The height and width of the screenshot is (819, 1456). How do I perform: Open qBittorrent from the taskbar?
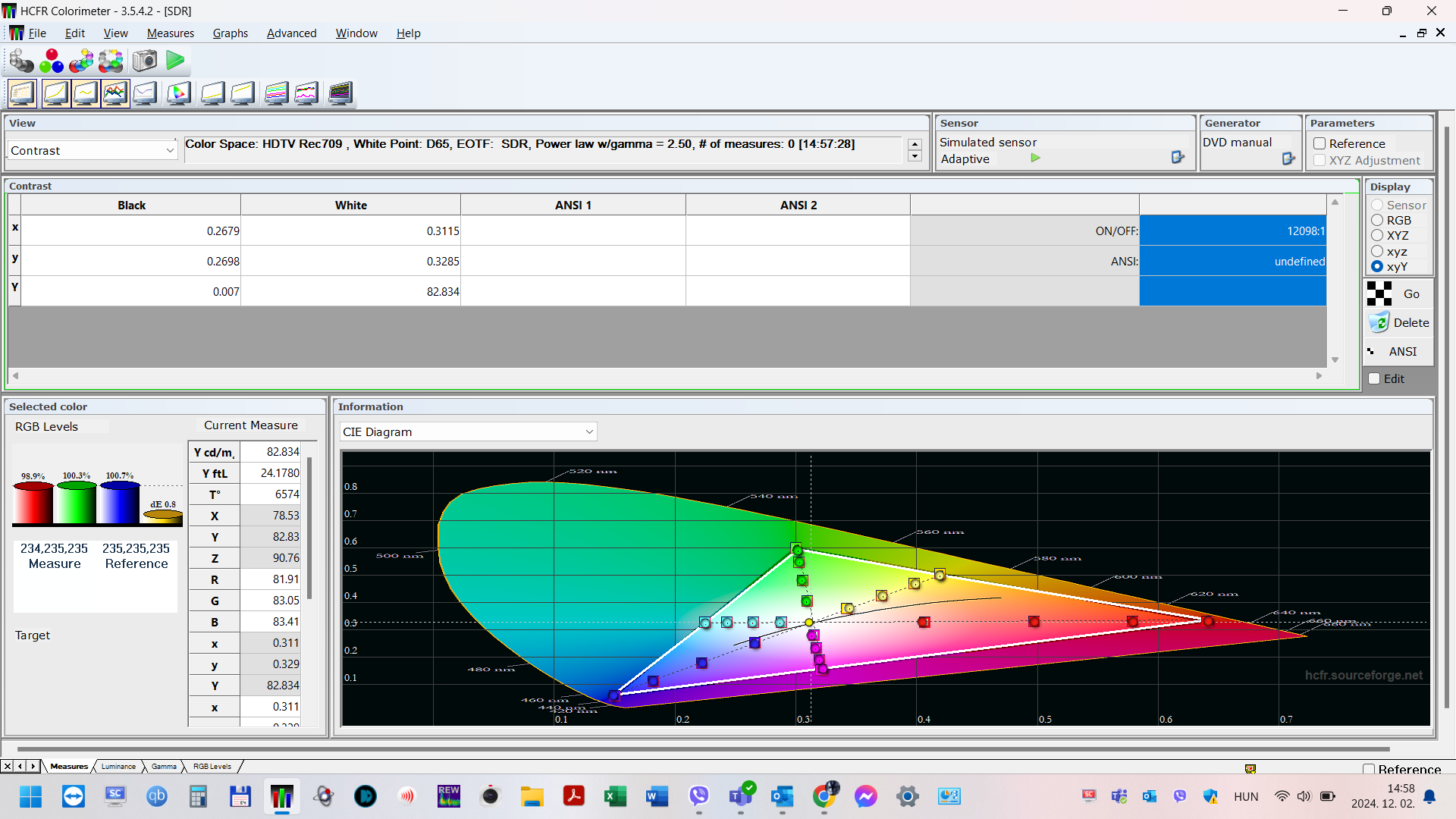click(157, 796)
